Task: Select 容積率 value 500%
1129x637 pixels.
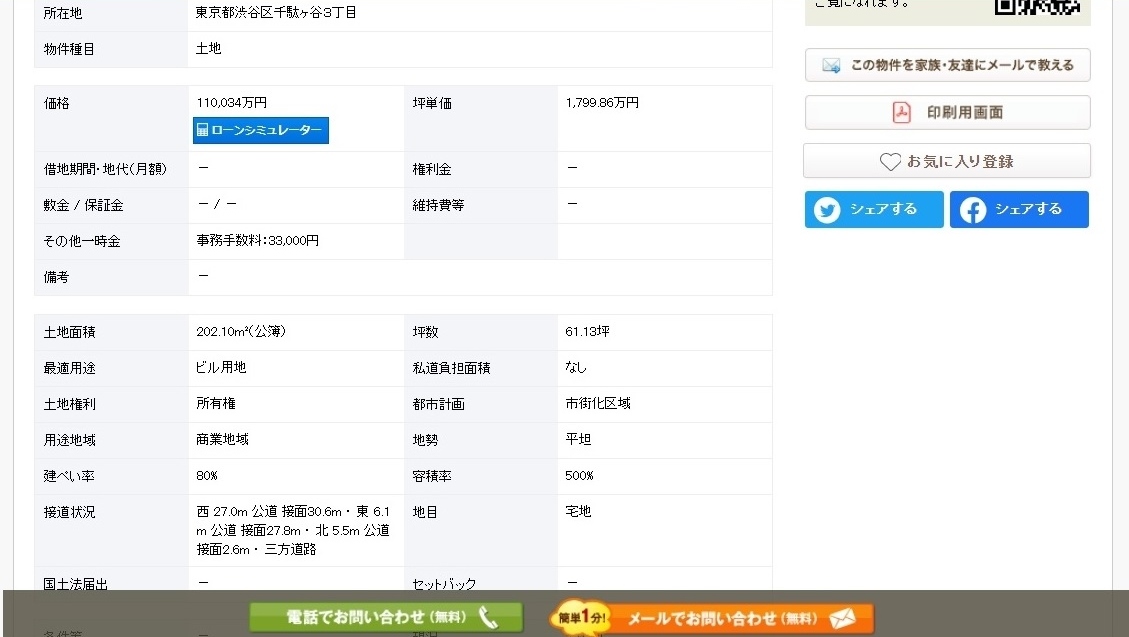Action: pyautogui.click(x=580, y=476)
